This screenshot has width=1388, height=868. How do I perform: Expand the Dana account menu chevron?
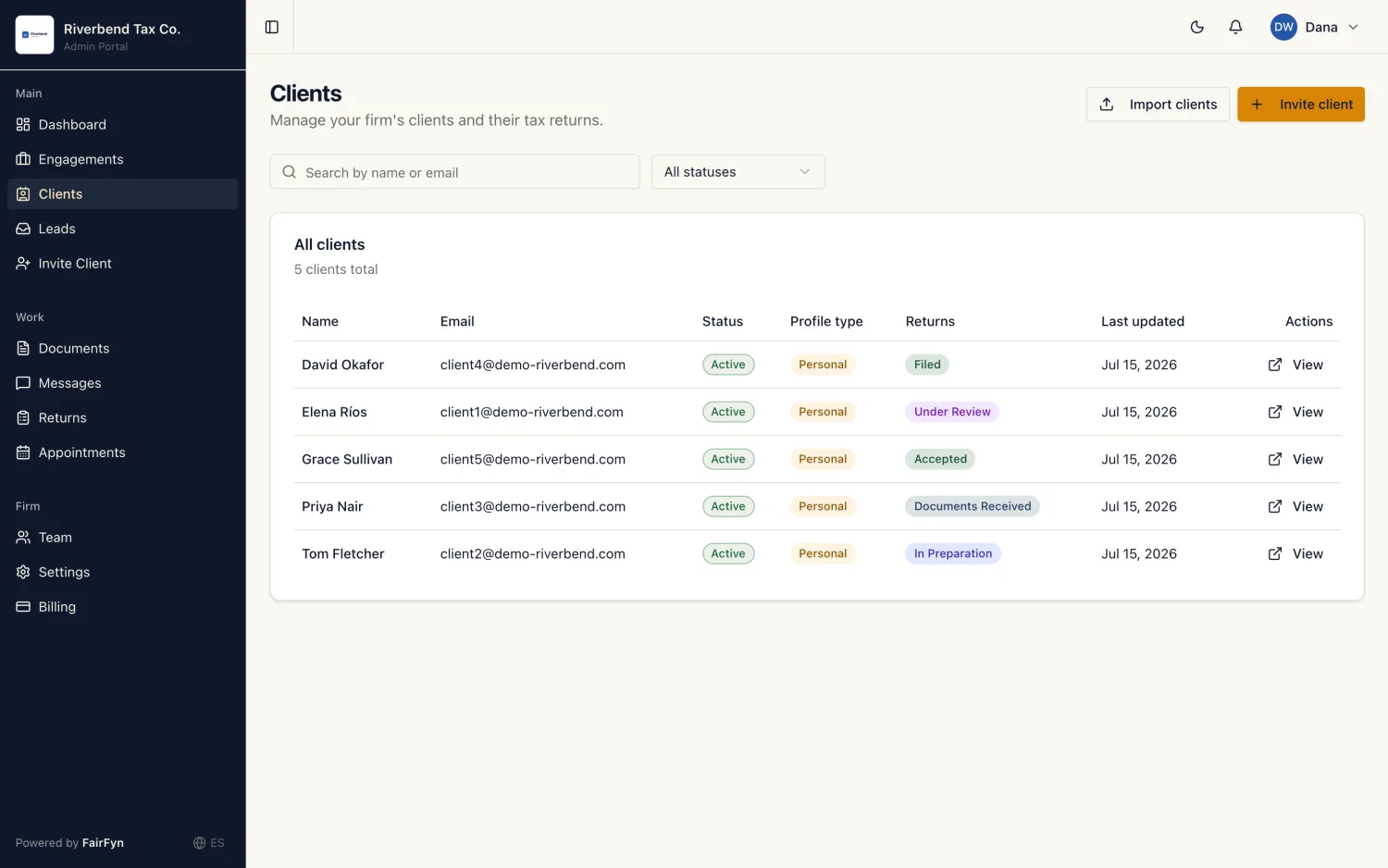[x=1353, y=27]
